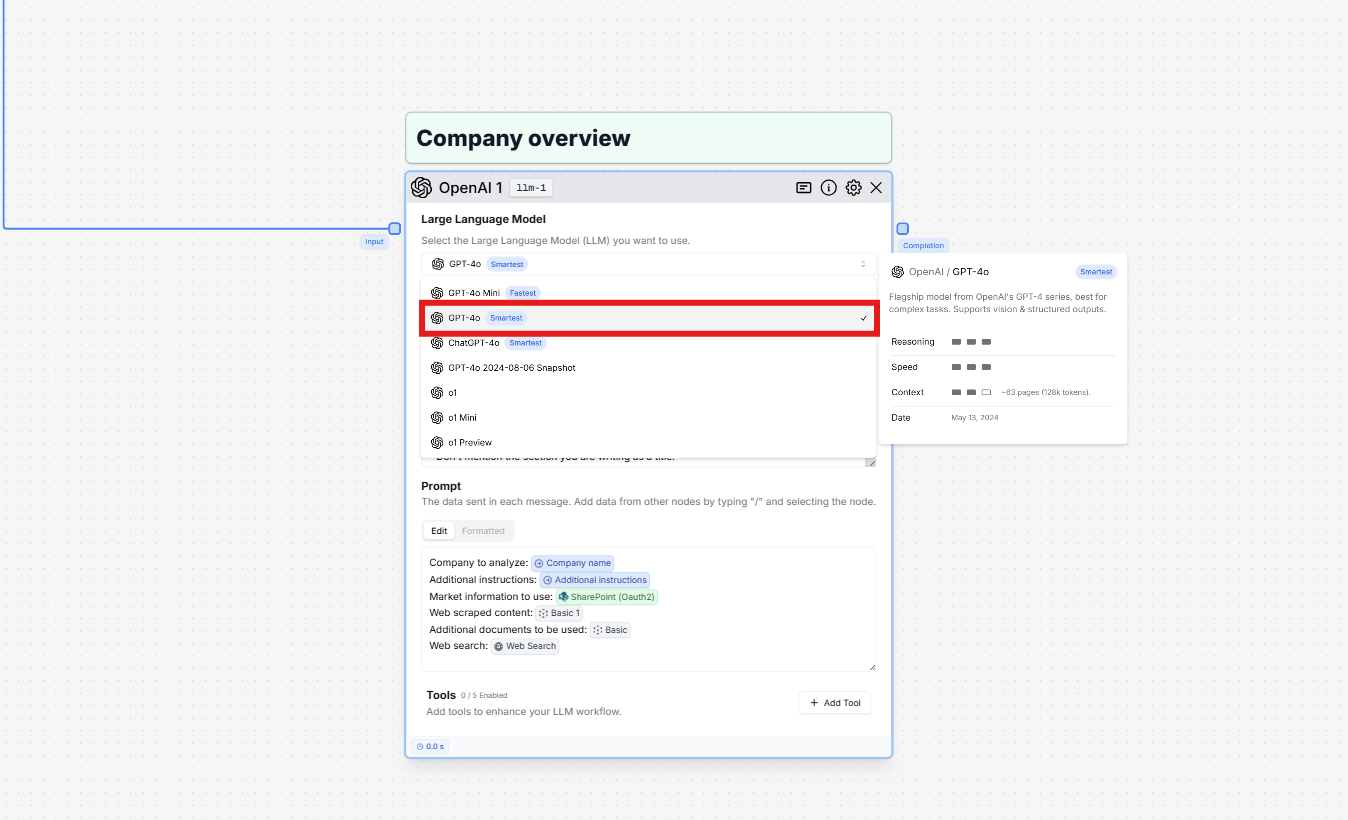Open the node notes icon in OpenAI 1 header
The height and width of the screenshot is (820, 1348).
click(803, 188)
